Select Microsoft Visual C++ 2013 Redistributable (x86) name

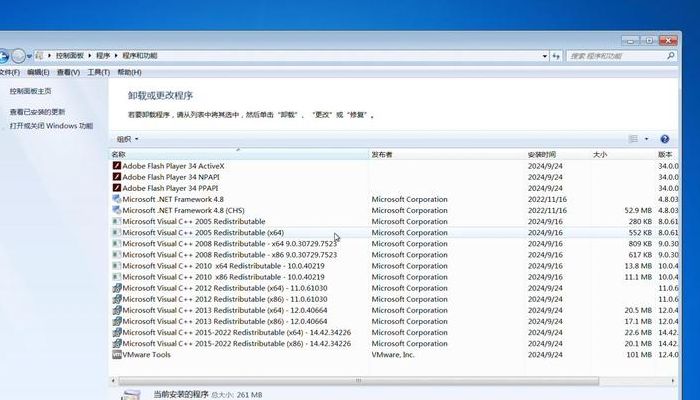(x=225, y=321)
